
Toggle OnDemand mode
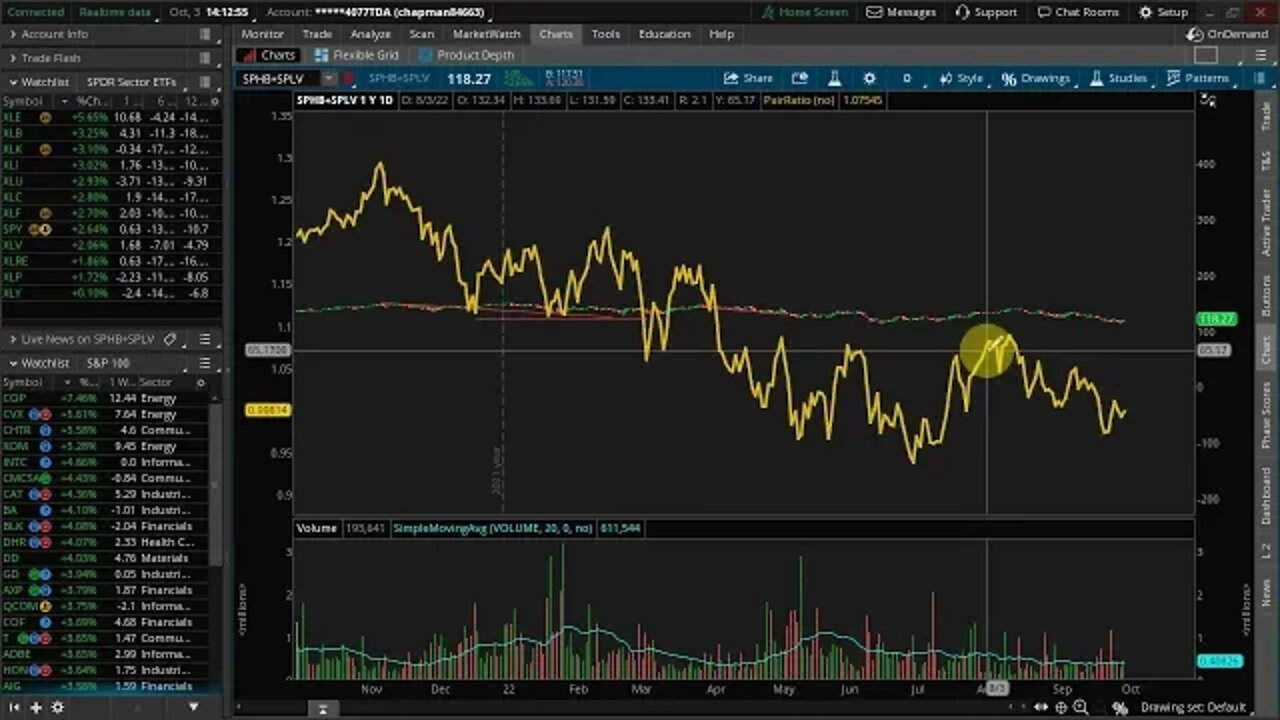1228,34
